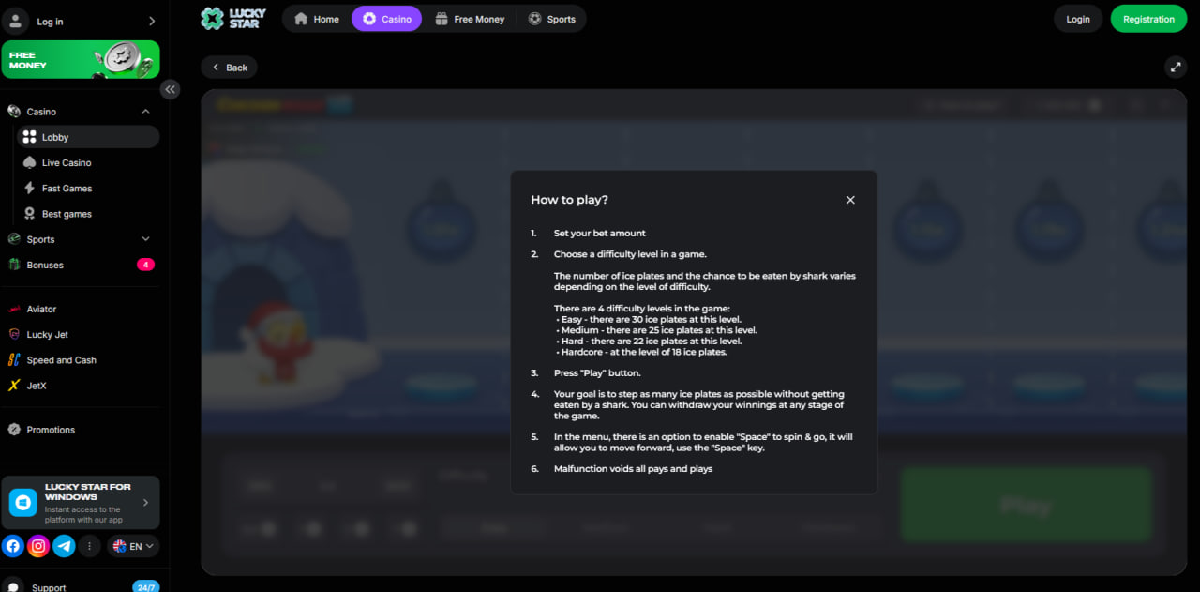Open the EN language selector
This screenshot has width=1200, height=592.
click(133, 546)
